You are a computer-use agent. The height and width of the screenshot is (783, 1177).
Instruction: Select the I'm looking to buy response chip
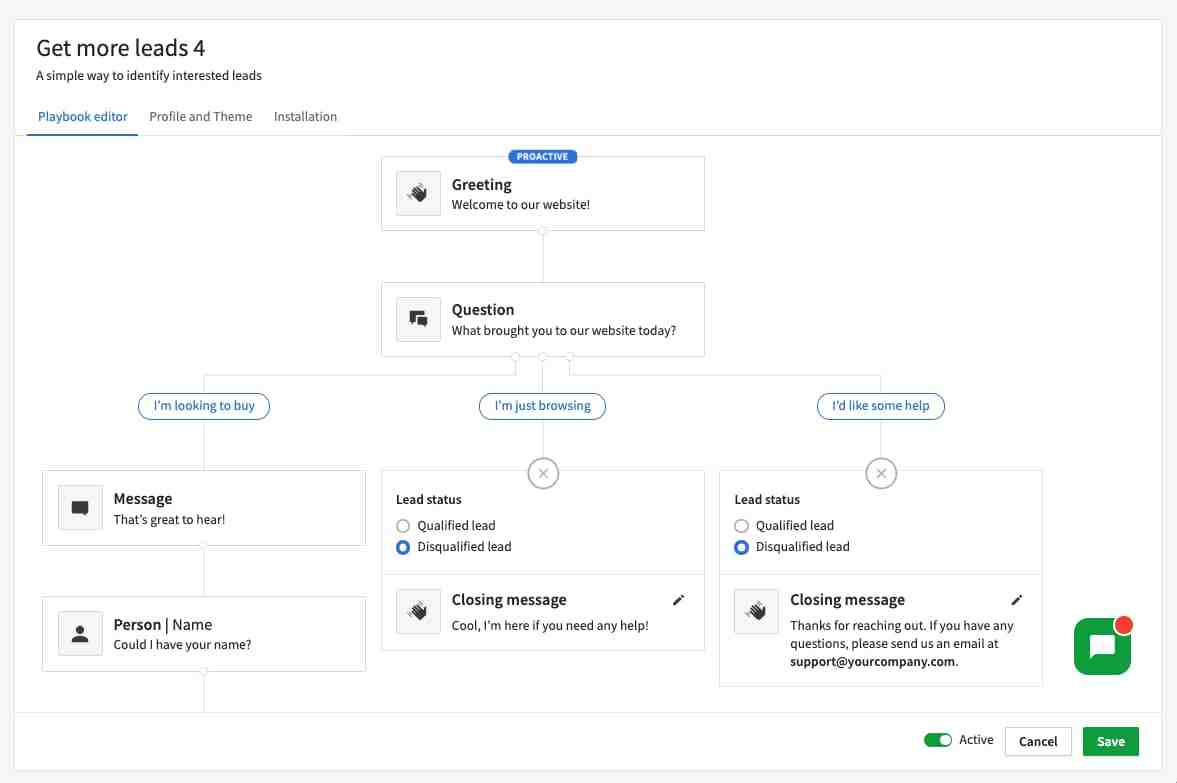click(203, 406)
